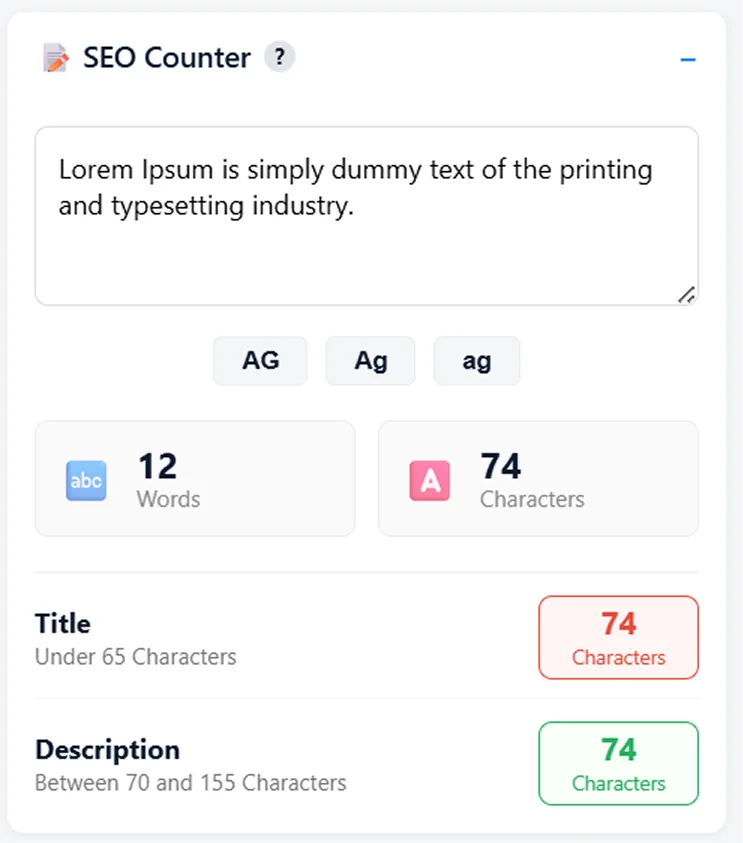Viewport: 743px width, 843px height.
Task: Click the Title section label
Action: 62,623
